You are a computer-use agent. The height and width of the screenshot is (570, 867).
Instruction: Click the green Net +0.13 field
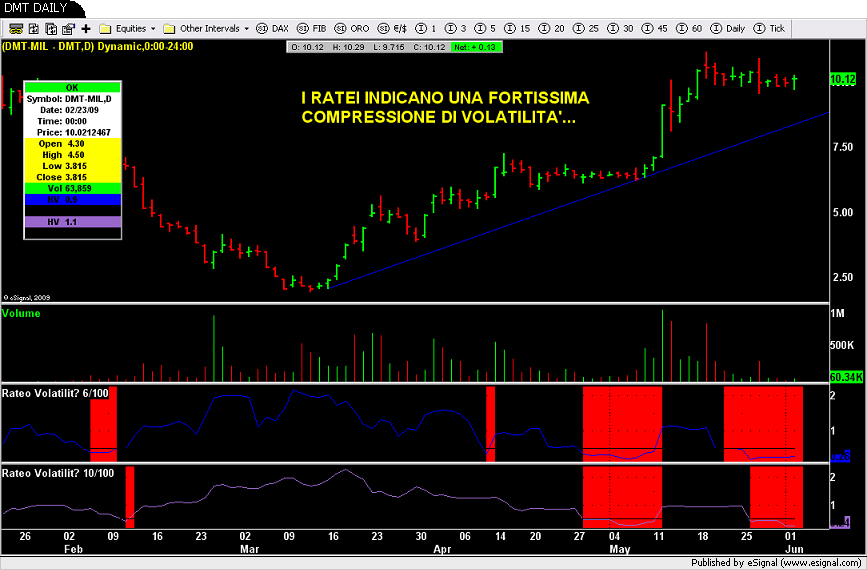(x=476, y=46)
